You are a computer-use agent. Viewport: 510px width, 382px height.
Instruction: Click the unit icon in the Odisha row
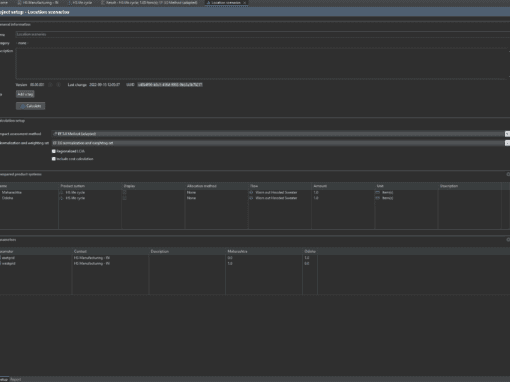[378, 198]
